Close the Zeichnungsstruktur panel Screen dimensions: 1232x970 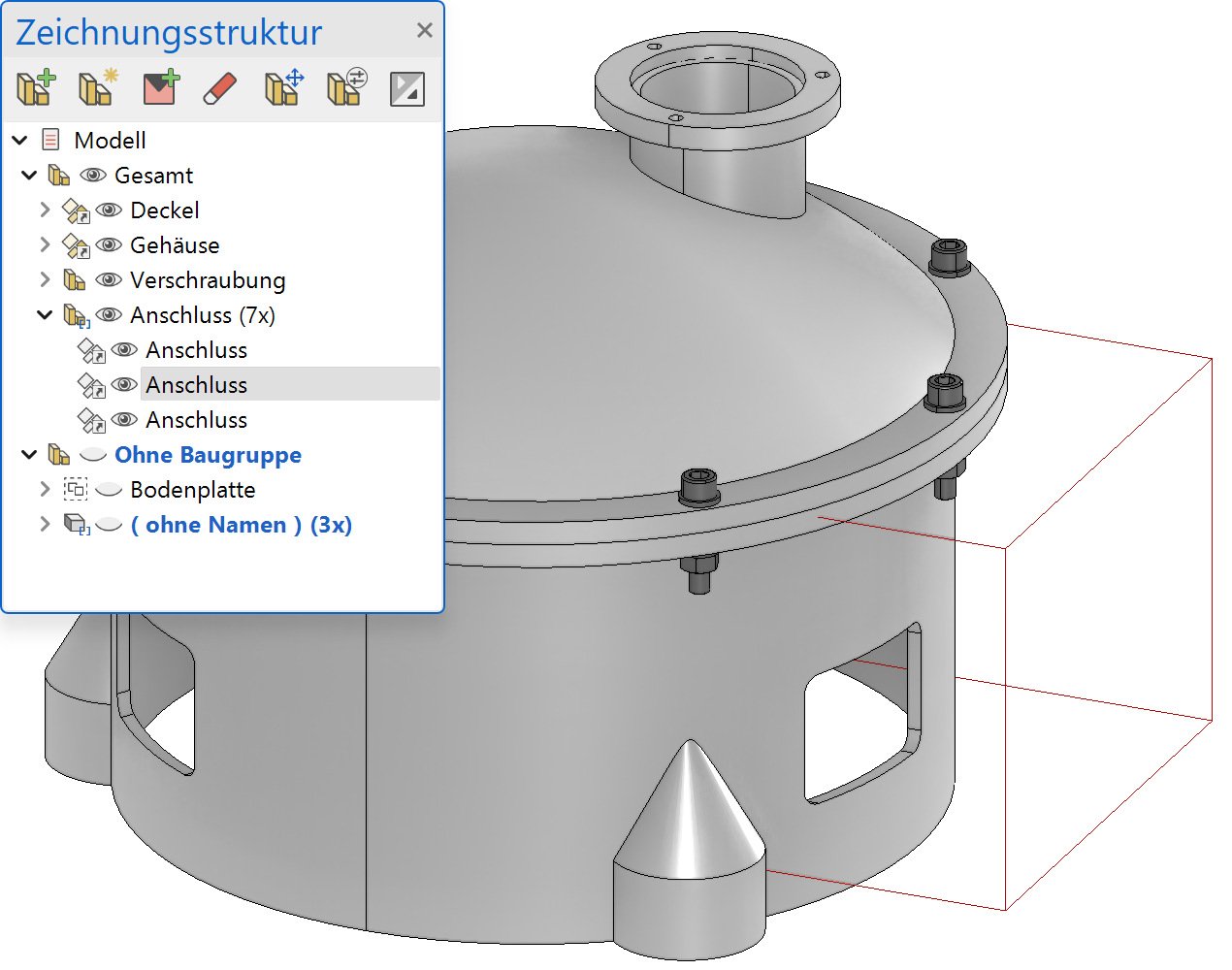[x=424, y=31]
